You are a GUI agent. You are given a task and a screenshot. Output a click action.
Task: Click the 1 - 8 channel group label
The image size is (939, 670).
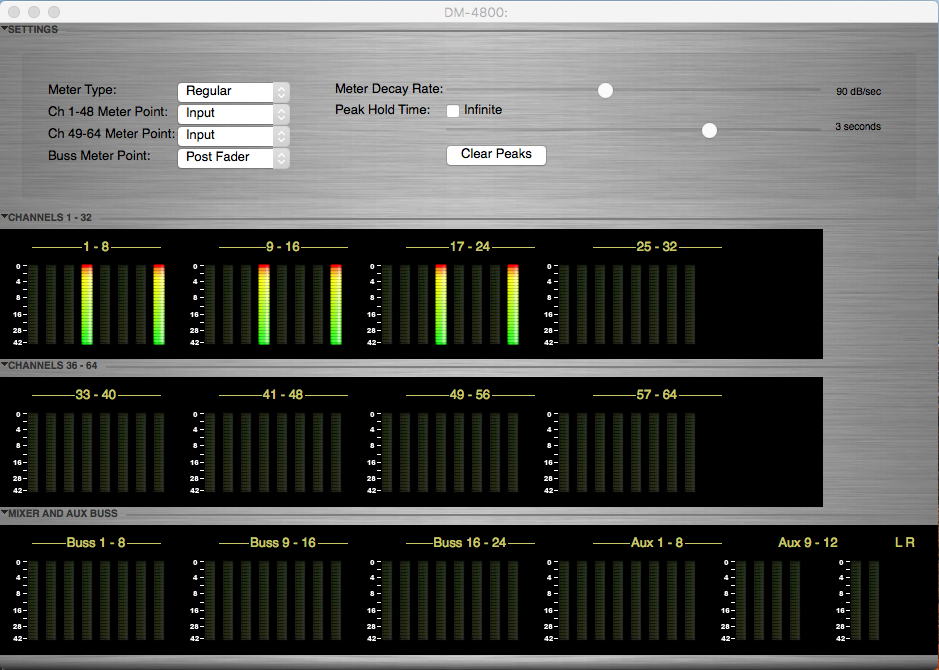[x=96, y=247]
